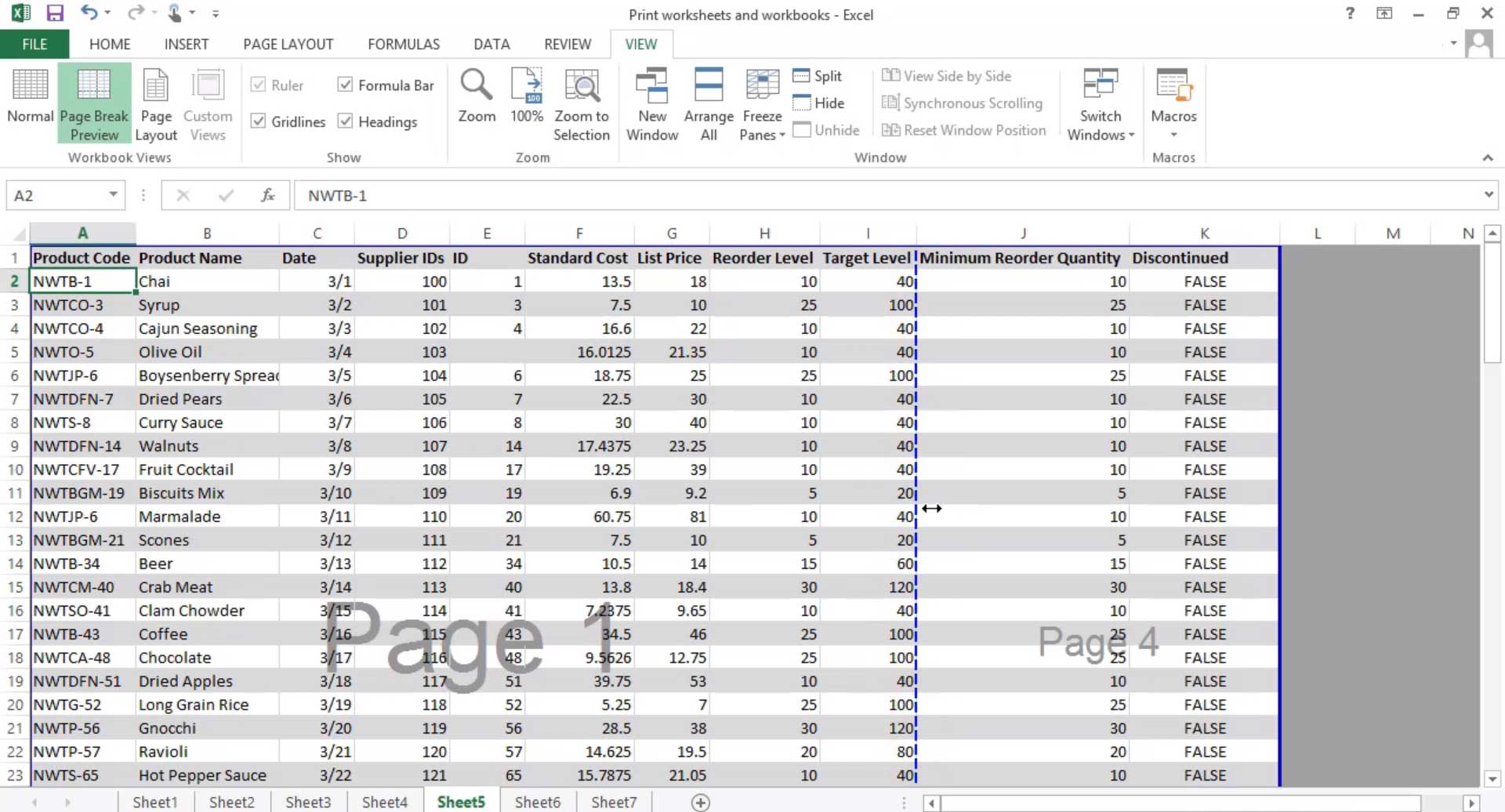Open the PAGE LAYOUT tab
The height and width of the screenshot is (812, 1505).
coord(288,44)
